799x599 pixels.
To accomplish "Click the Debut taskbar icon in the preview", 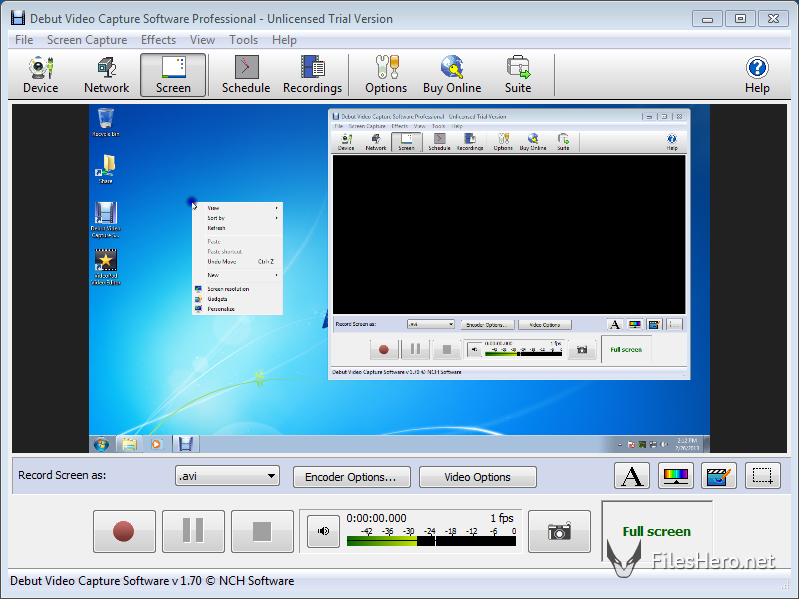I will click(x=185, y=444).
